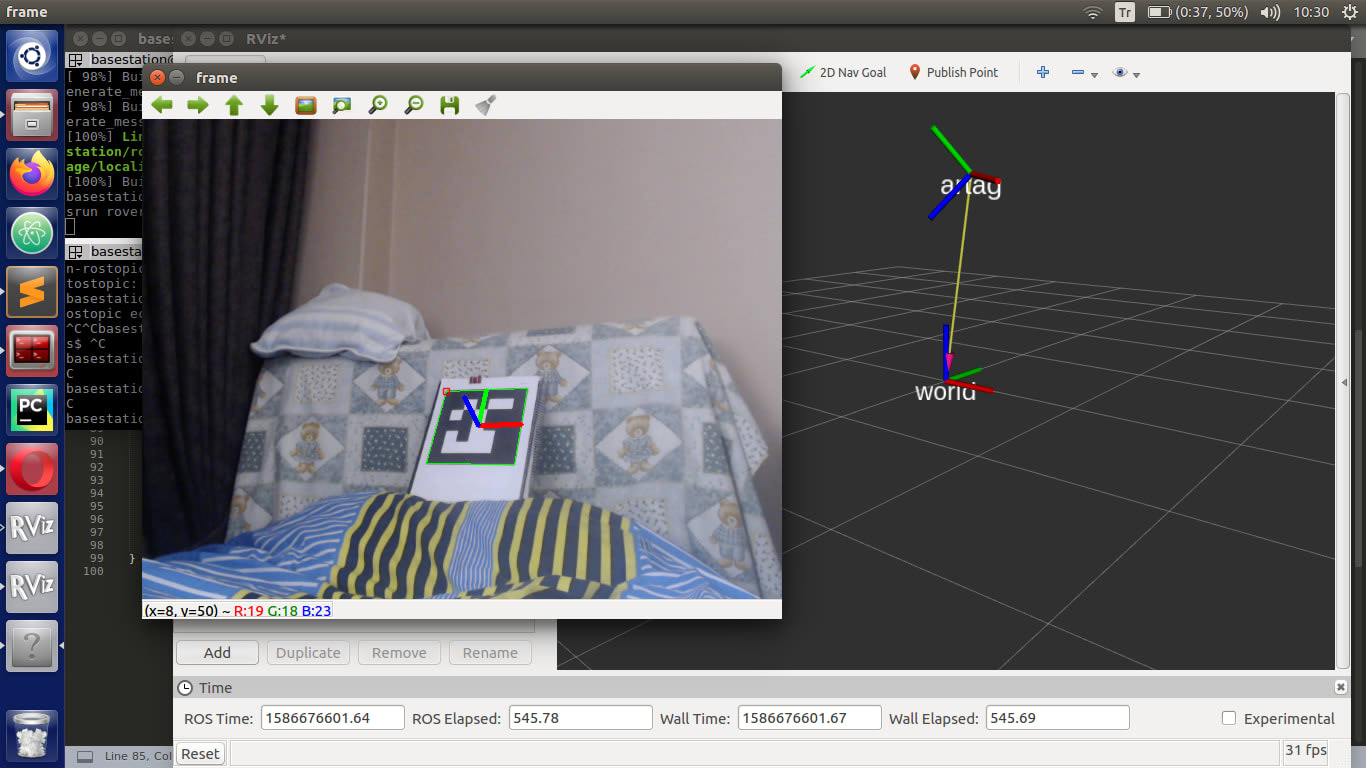Click the original-size image icon in frame toolbar
The image size is (1366, 768).
click(x=306, y=105)
